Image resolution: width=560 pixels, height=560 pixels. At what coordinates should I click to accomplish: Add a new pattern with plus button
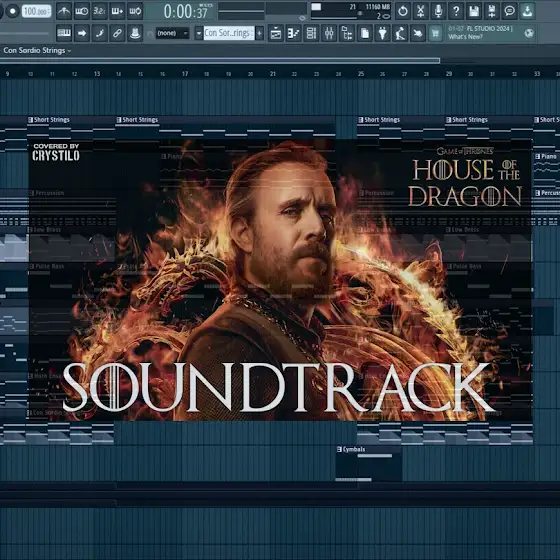pos(259,33)
